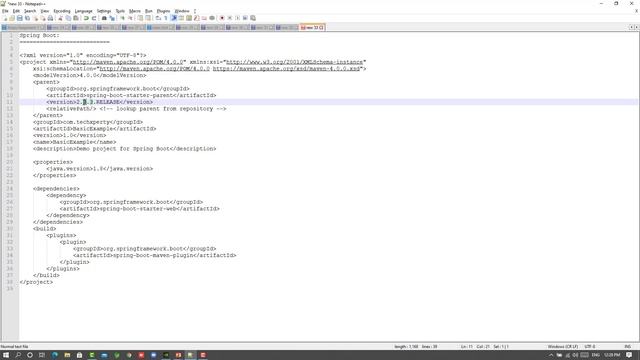Click the maven-4.0.0.xsd schema link

[286, 69]
